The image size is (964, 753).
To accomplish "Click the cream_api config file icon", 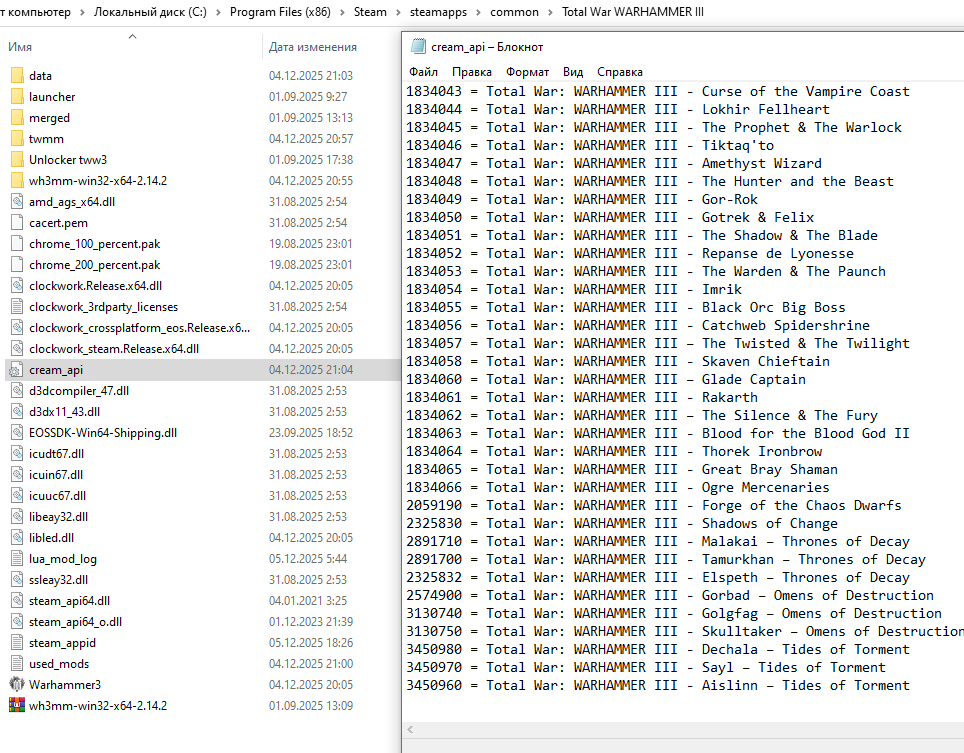I will [x=17, y=370].
